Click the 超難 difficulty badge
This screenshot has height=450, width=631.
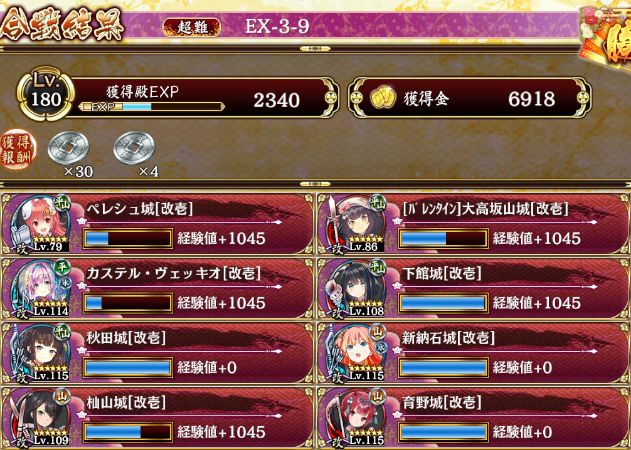click(192, 27)
